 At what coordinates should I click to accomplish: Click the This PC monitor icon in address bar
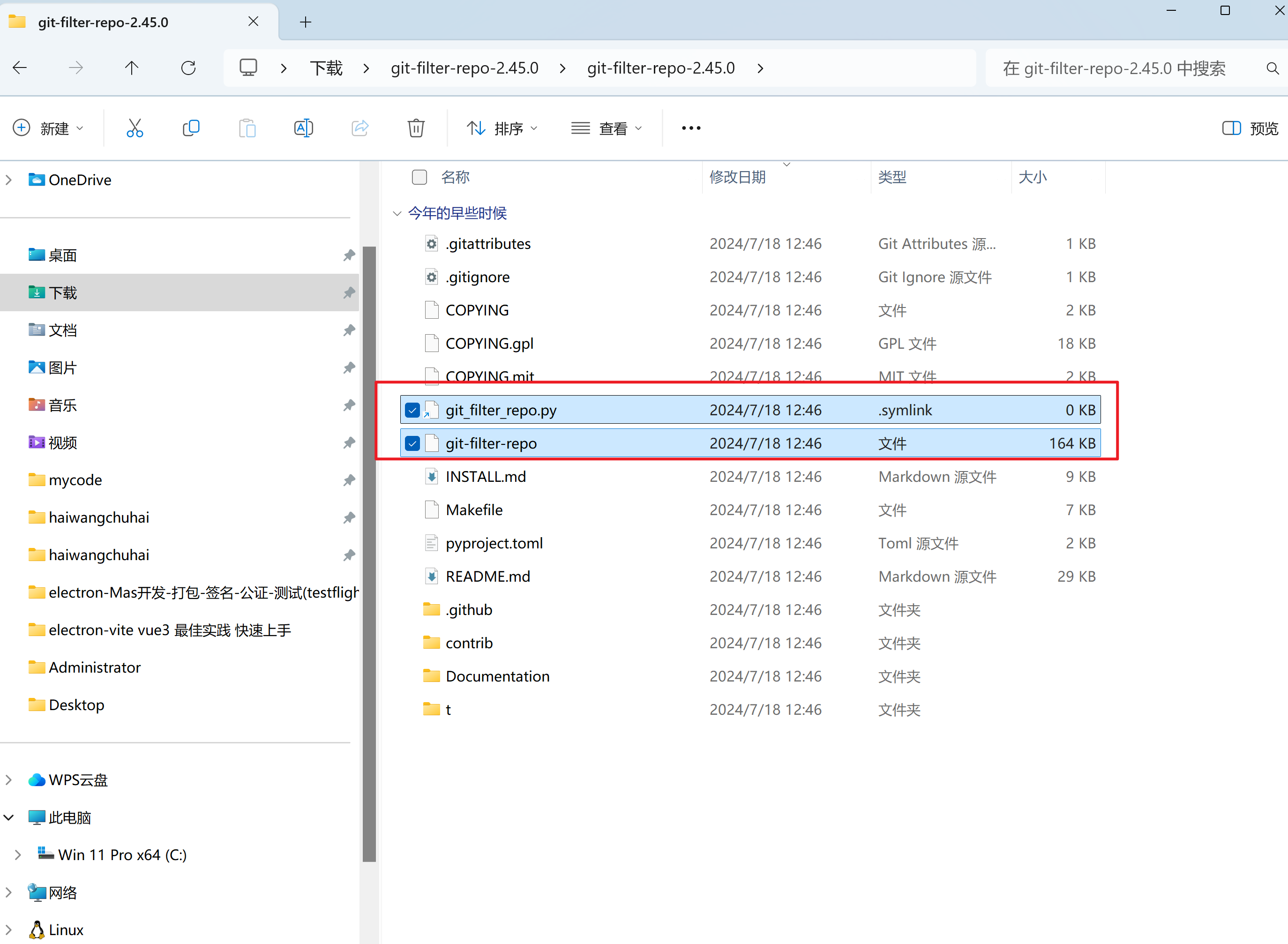tap(248, 67)
